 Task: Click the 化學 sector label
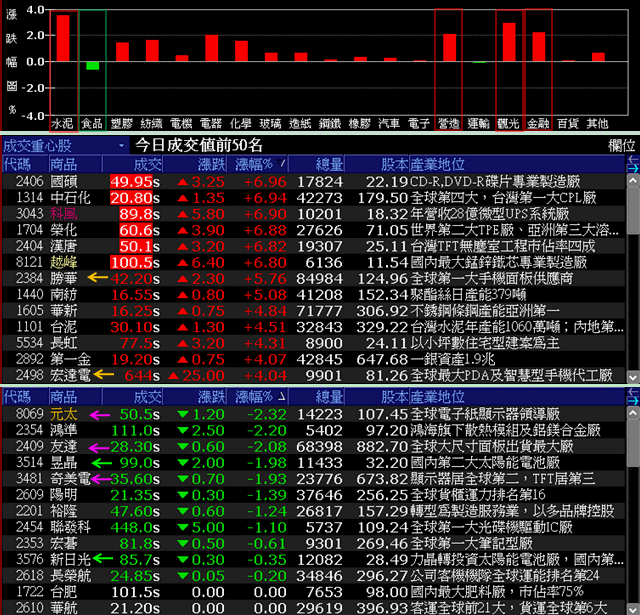coord(240,124)
